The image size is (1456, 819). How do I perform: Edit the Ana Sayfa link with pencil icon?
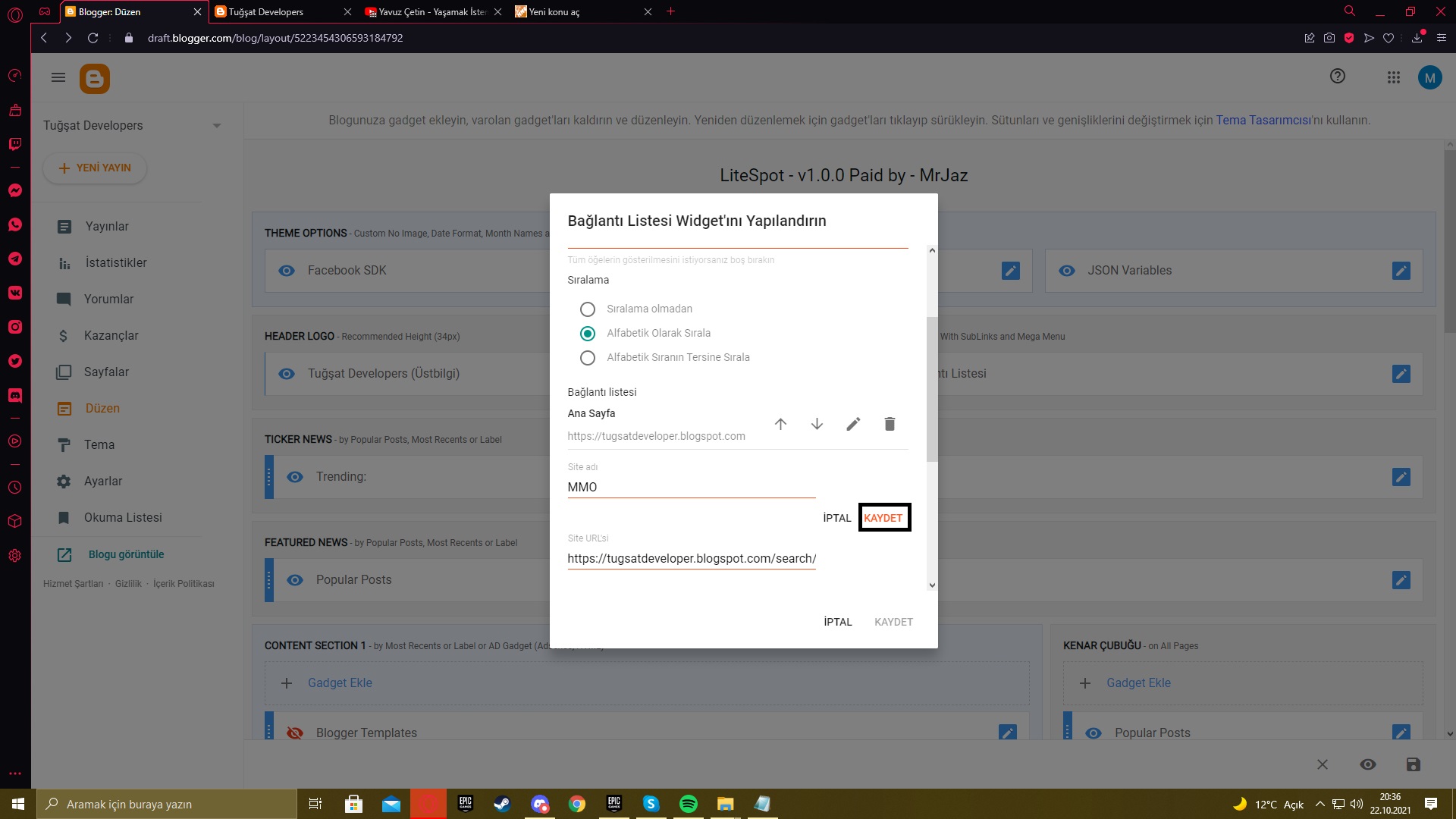pos(853,424)
